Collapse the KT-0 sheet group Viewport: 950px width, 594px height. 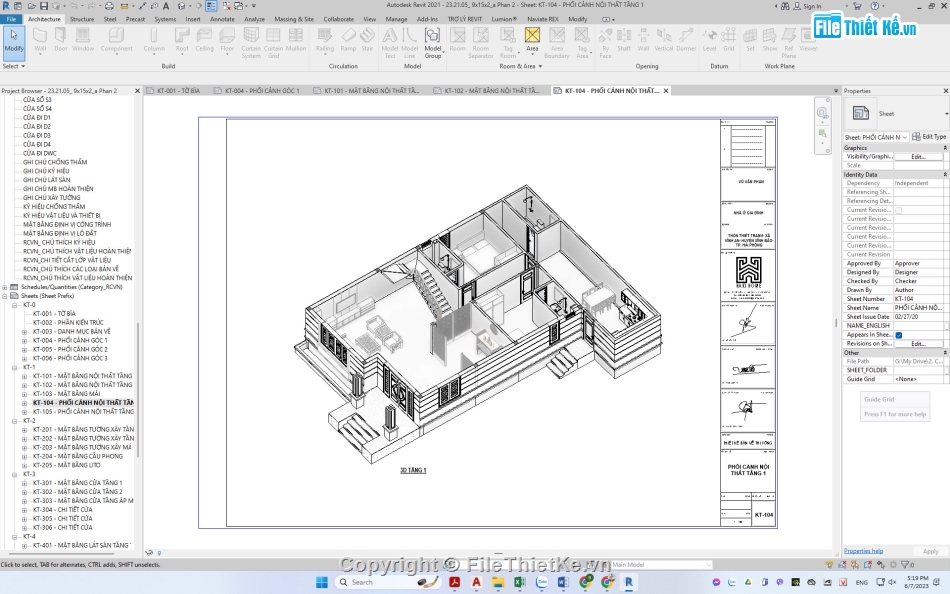tap(15, 305)
